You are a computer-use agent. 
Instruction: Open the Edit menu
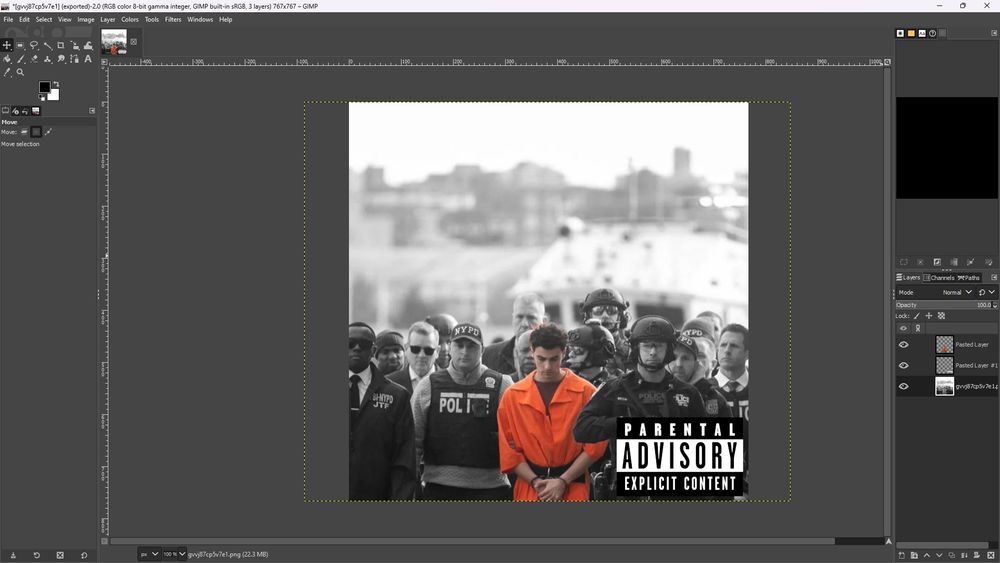tap(24, 19)
